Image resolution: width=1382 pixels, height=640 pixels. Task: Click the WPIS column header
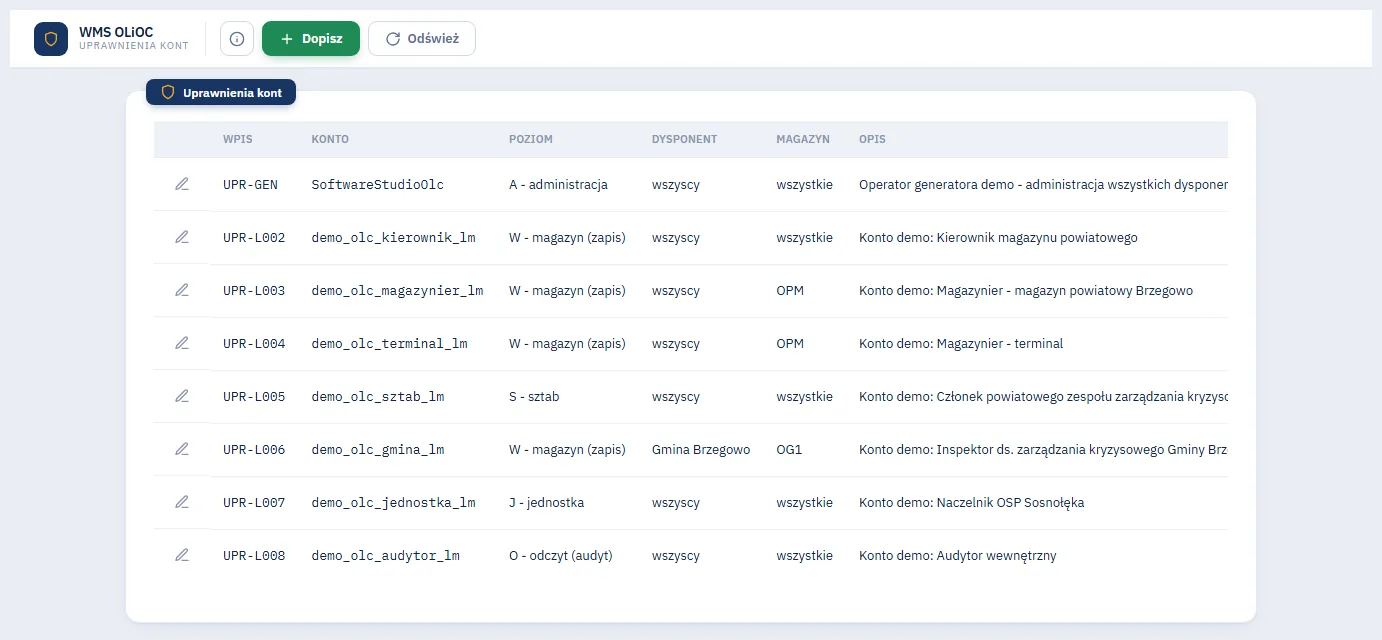[238, 139]
